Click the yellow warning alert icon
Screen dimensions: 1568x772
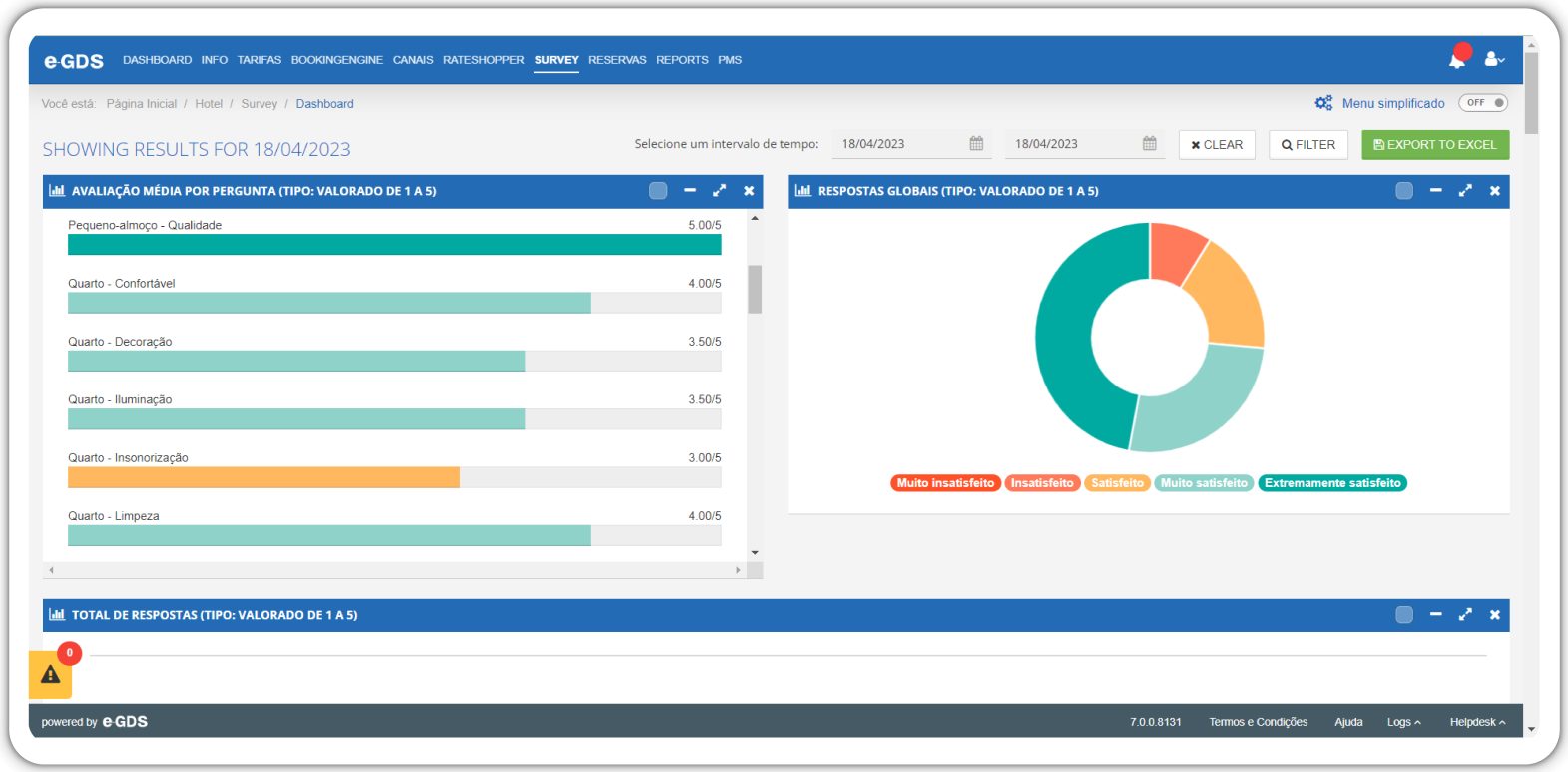[x=50, y=675]
